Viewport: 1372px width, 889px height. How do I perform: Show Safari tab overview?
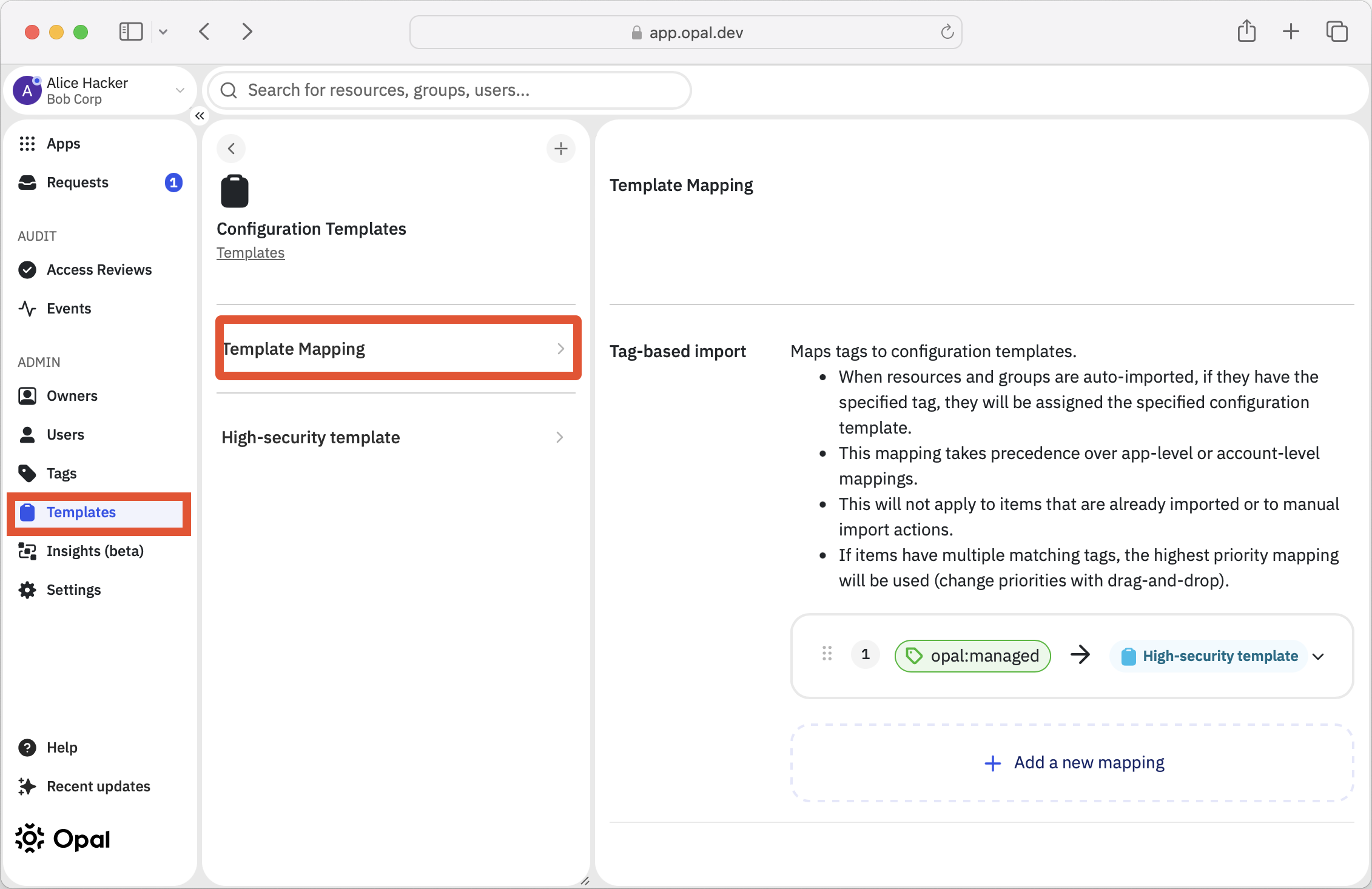tap(1337, 32)
